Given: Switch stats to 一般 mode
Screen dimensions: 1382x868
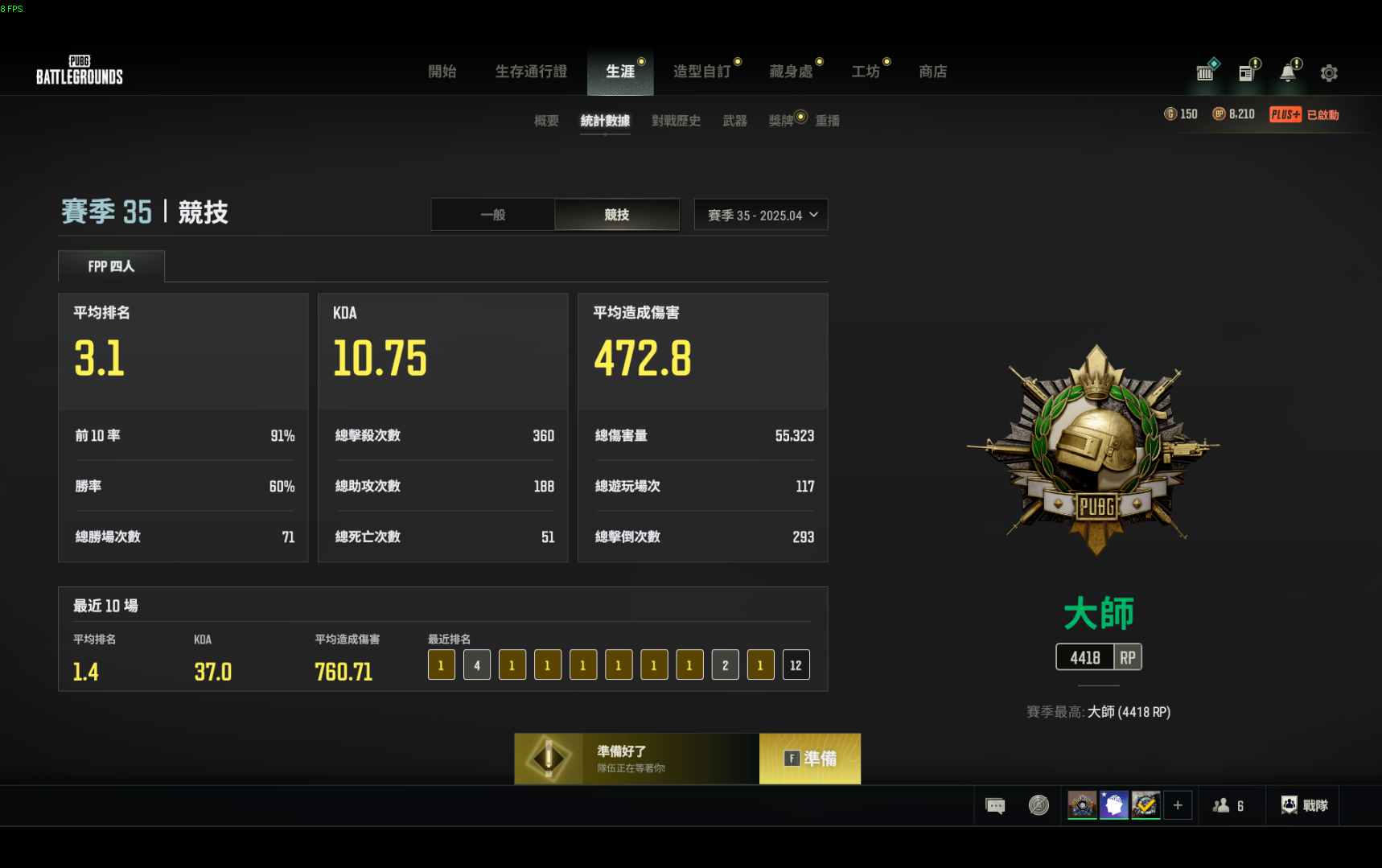Looking at the screenshot, I should point(492,215).
